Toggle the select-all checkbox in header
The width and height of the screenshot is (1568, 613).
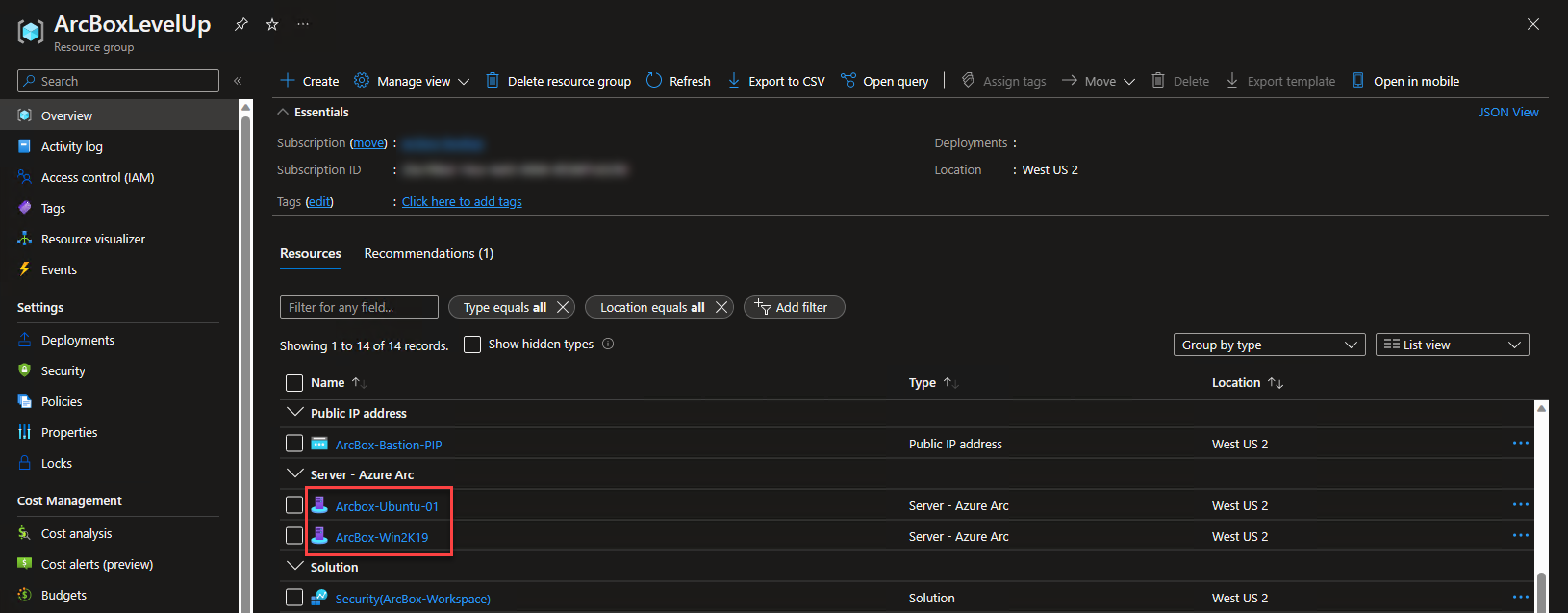coord(294,383)
